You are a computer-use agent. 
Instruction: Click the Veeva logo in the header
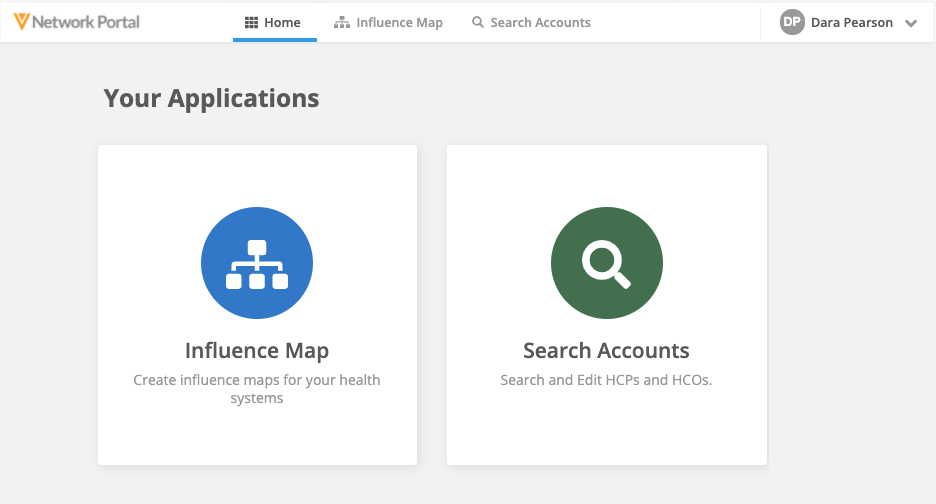coord(21,22)
